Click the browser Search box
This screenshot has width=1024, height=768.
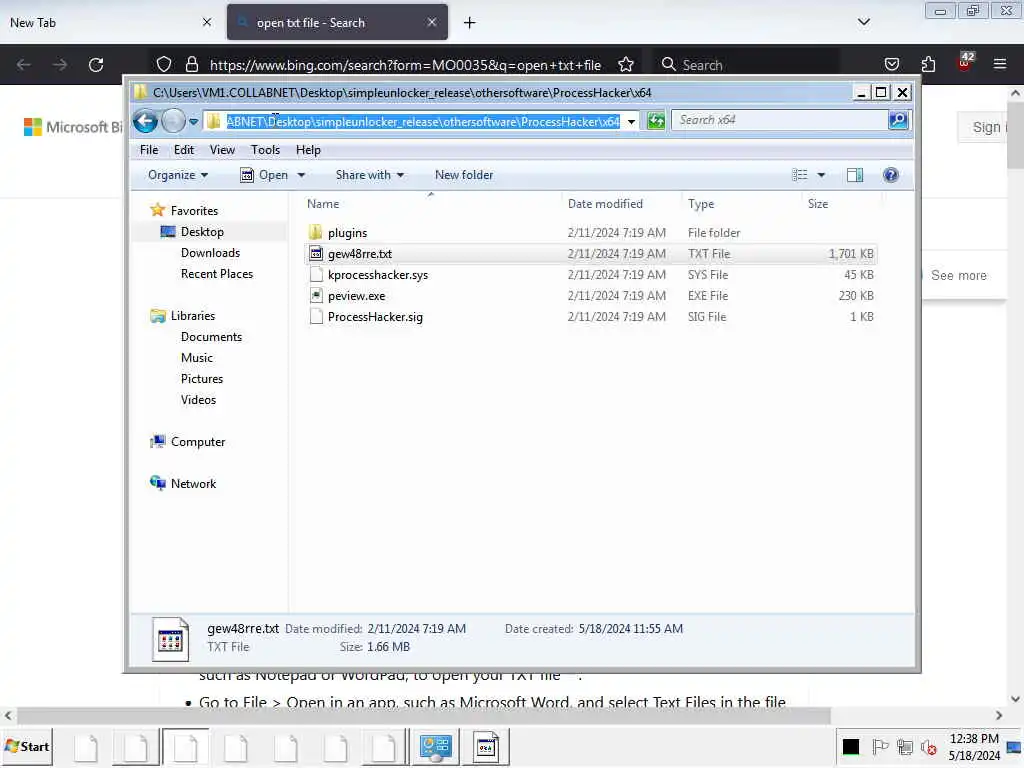tap(748, 65)
